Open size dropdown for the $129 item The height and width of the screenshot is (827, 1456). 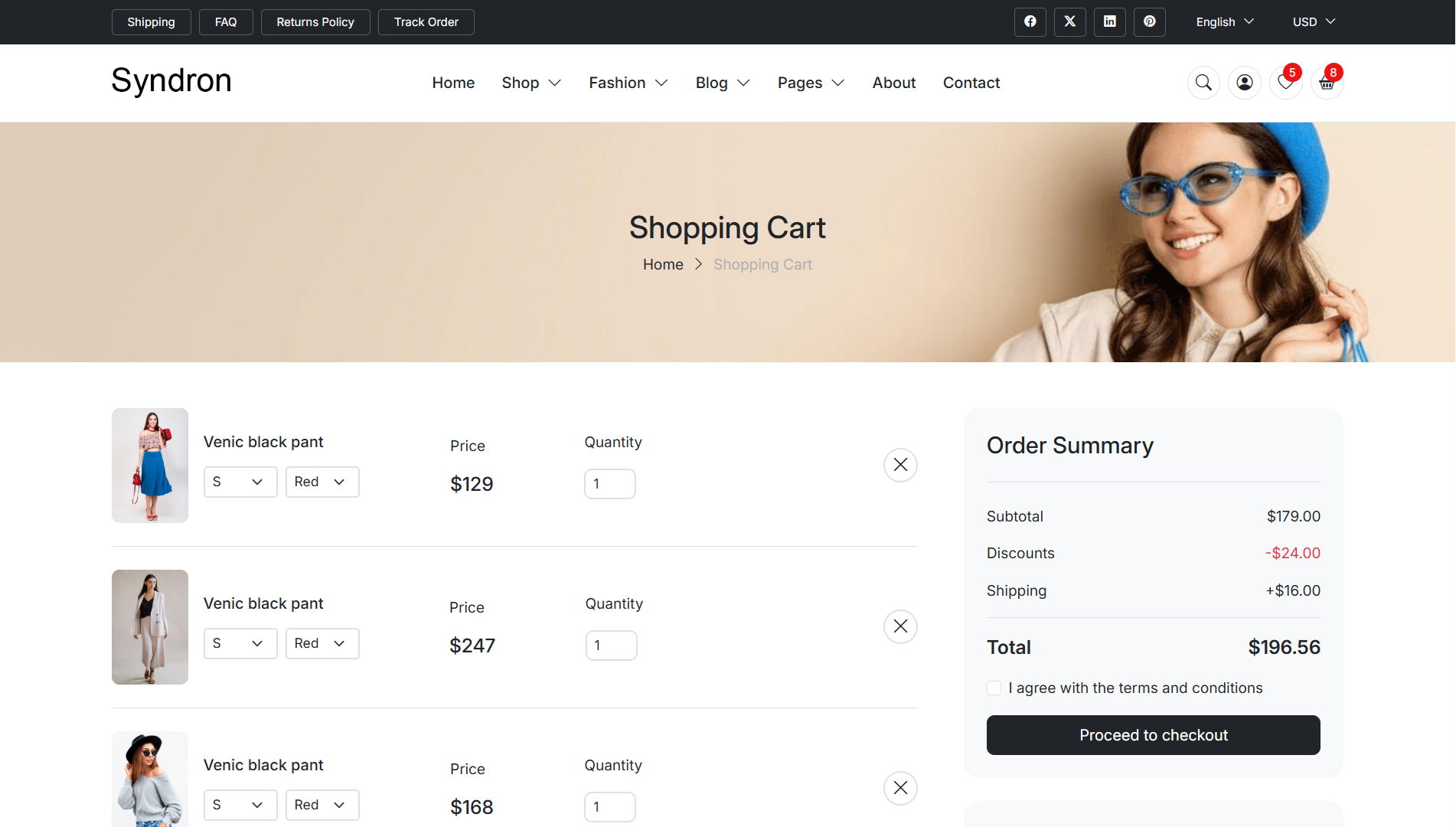[240, 482]
